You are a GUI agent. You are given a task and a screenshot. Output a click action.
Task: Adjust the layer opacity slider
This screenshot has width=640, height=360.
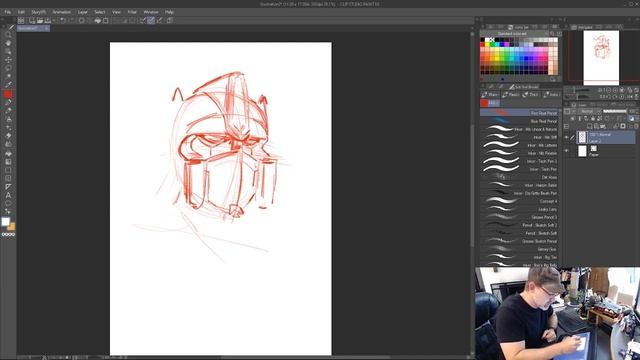(615, 111)
